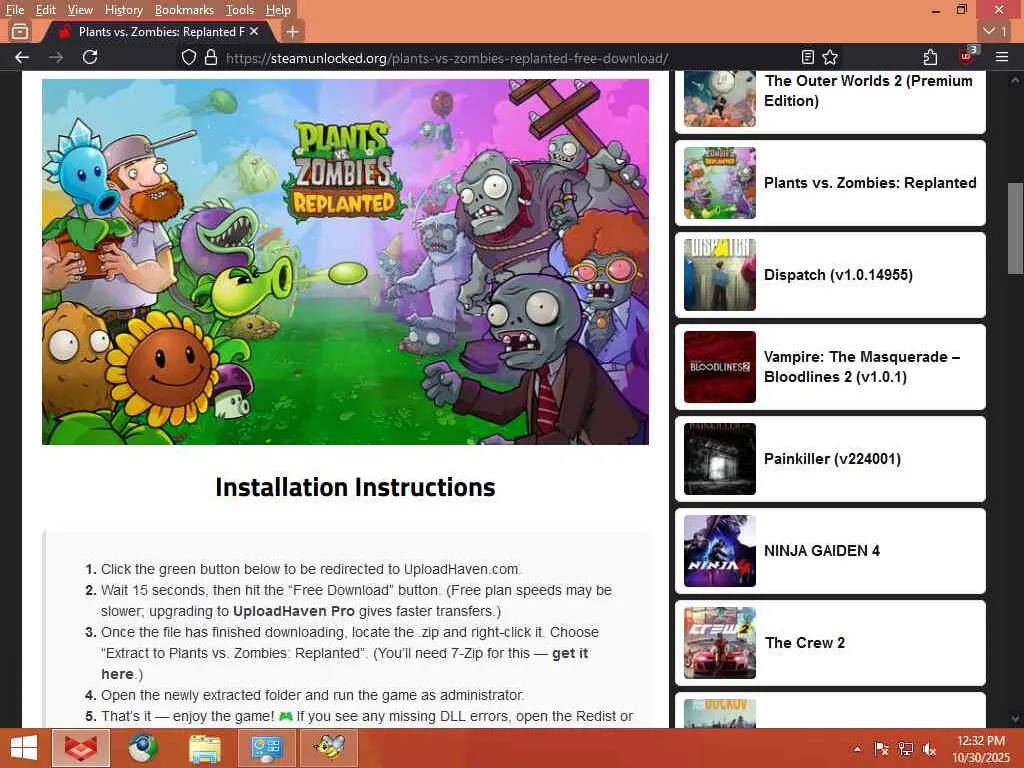Click the muted volume tray icon
This screenshot has width=1024, height=768.
(x=929, y=749)
